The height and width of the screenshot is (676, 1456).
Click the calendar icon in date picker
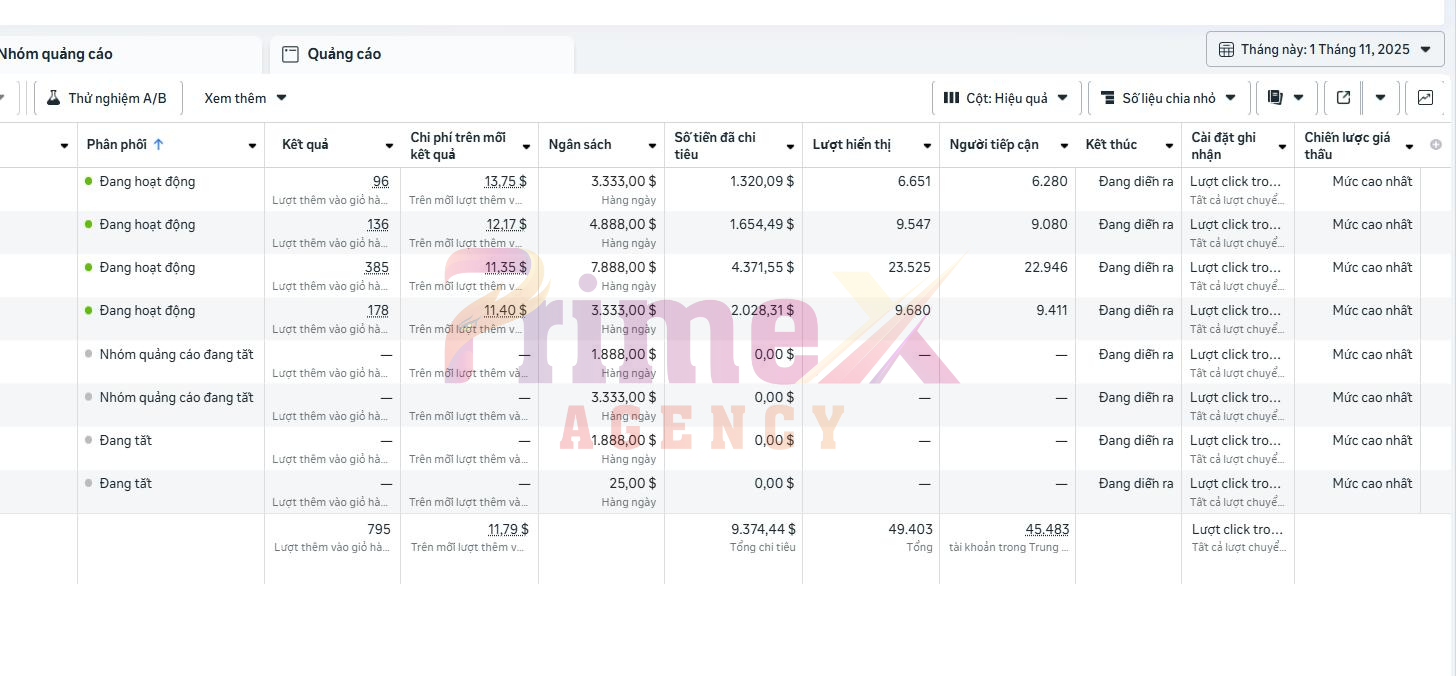pos(1226,49)
